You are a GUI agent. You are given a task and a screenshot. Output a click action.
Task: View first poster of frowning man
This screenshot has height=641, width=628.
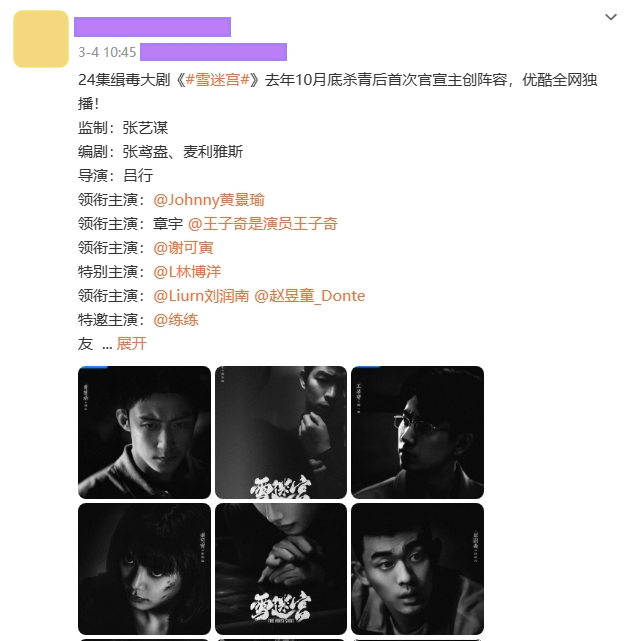144,432
